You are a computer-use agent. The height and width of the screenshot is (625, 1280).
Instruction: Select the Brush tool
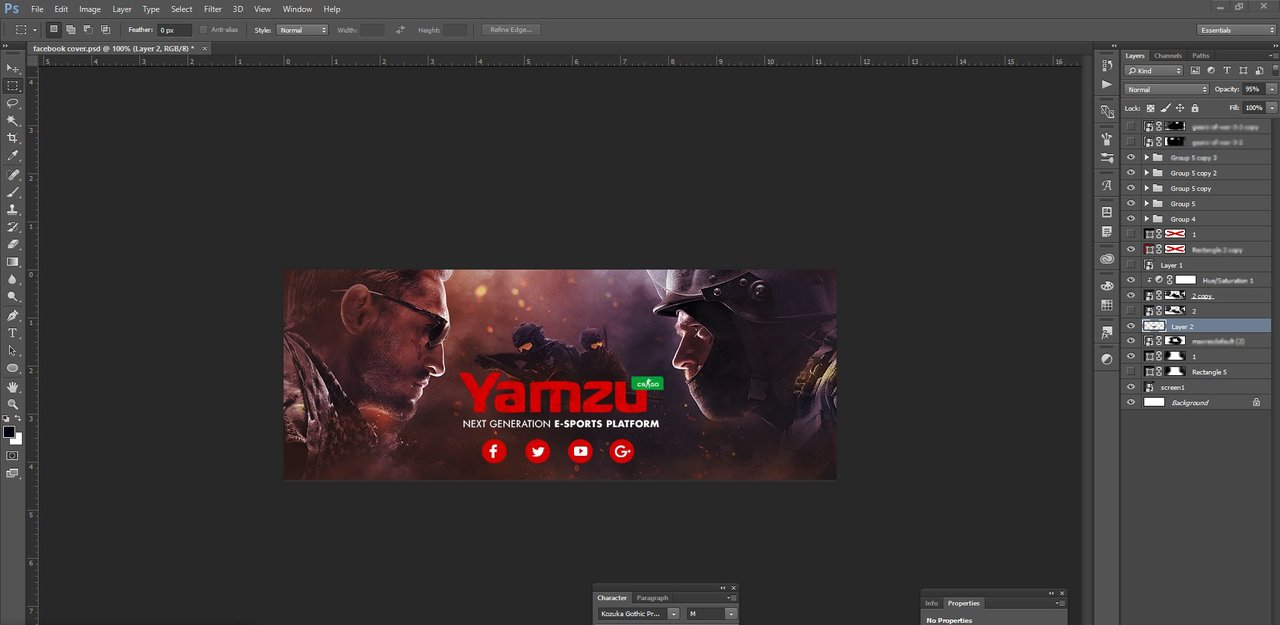pyautogui.click(x=13, y=192)
